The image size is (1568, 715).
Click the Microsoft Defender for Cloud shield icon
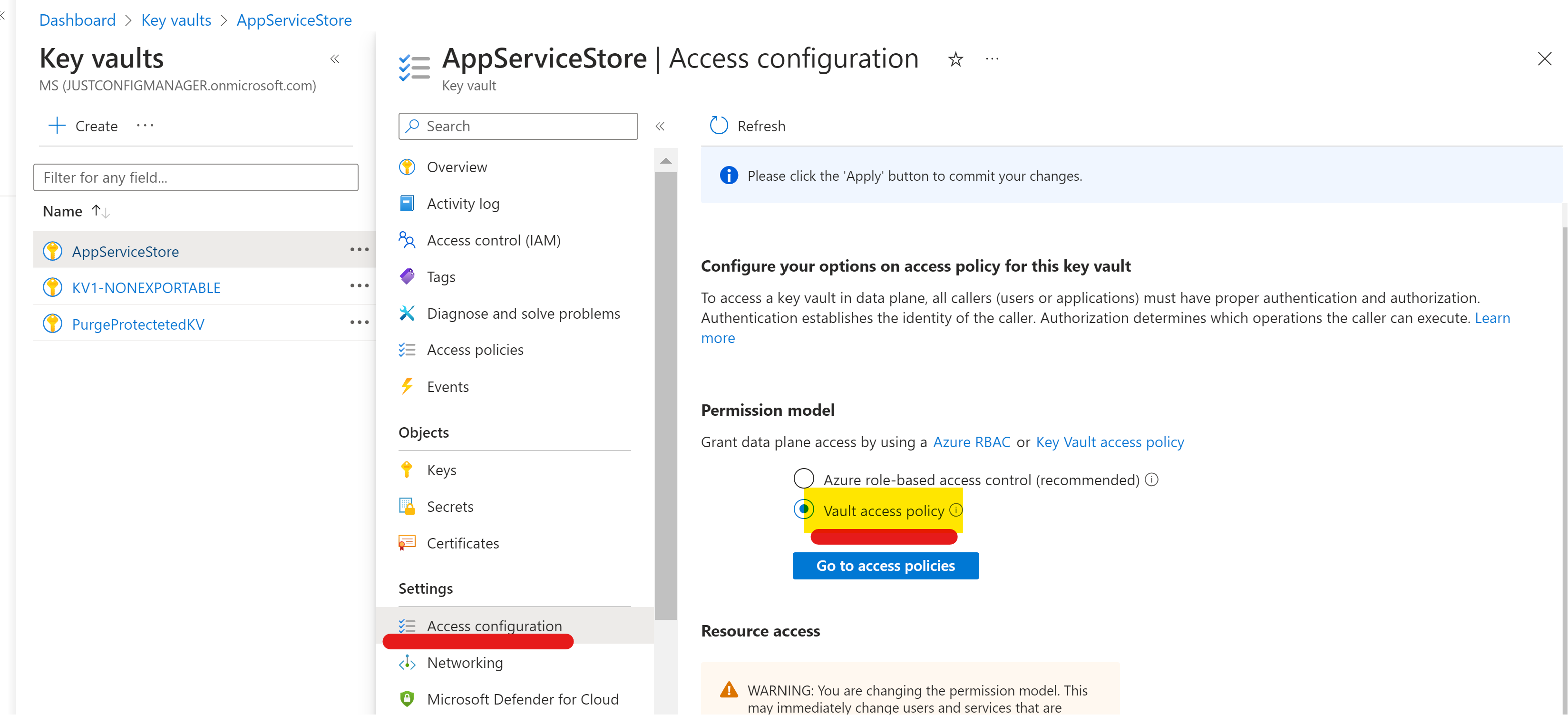pyautogui.click(x=407, y=699)
